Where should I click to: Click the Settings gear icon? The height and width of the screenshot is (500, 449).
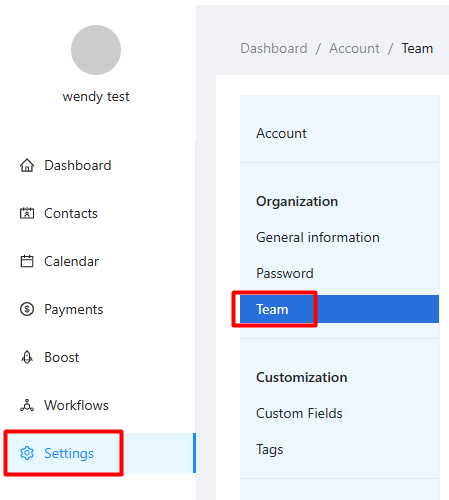click(x=27, y=453)
